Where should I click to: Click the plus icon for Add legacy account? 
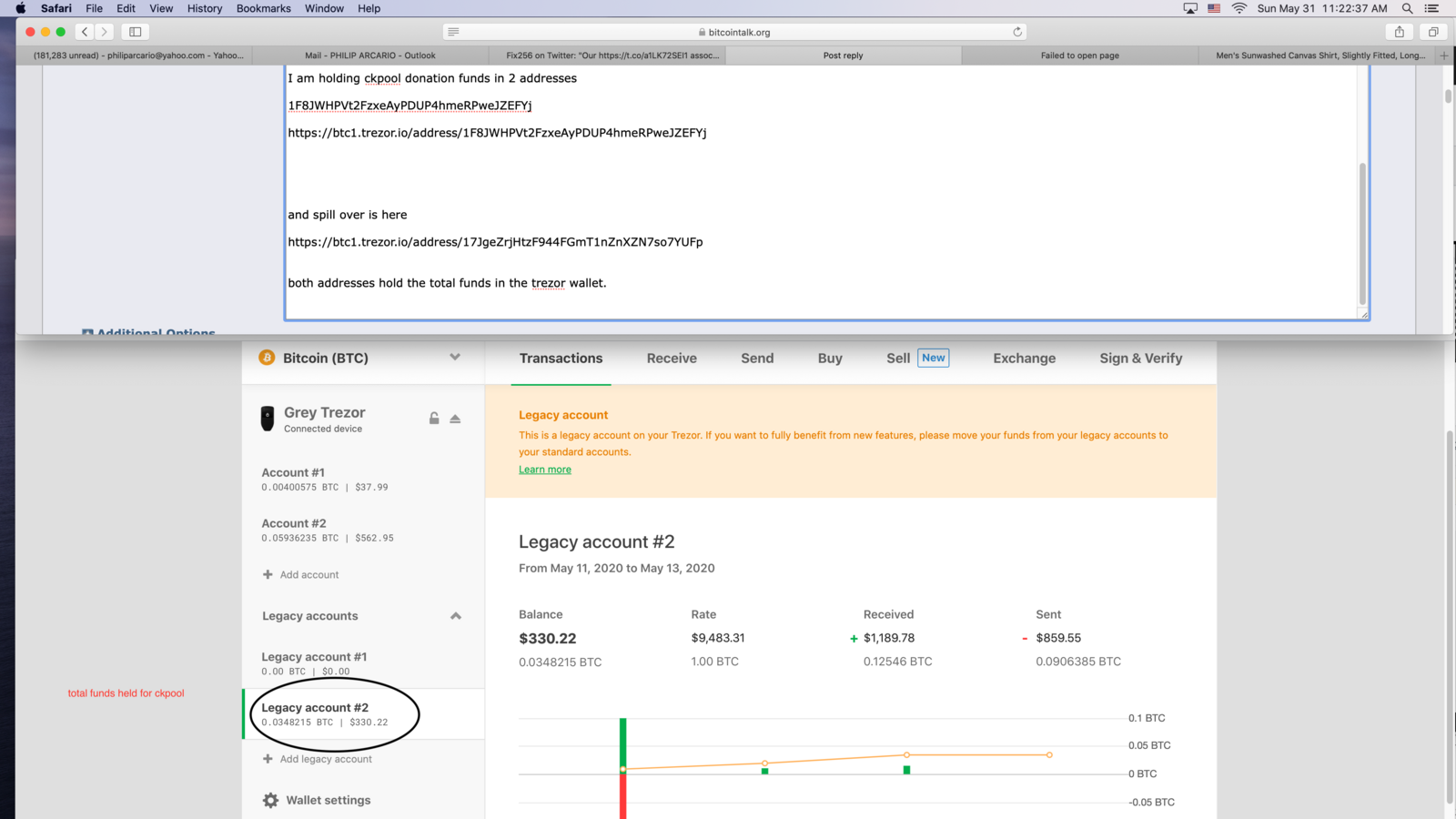tap(268, 759)
